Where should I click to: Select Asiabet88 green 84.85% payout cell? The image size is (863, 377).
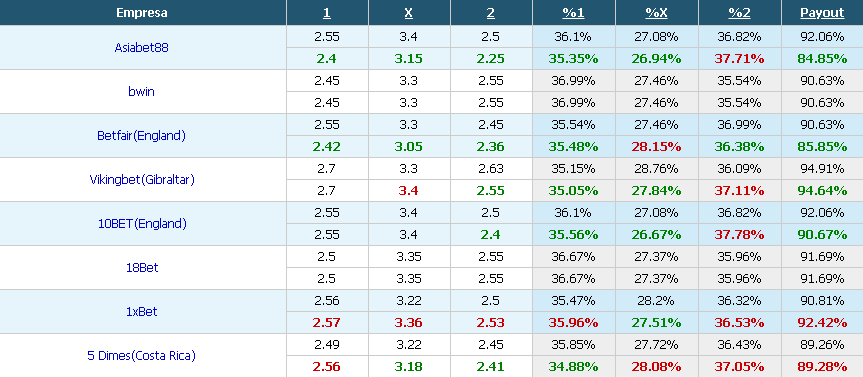822,58
